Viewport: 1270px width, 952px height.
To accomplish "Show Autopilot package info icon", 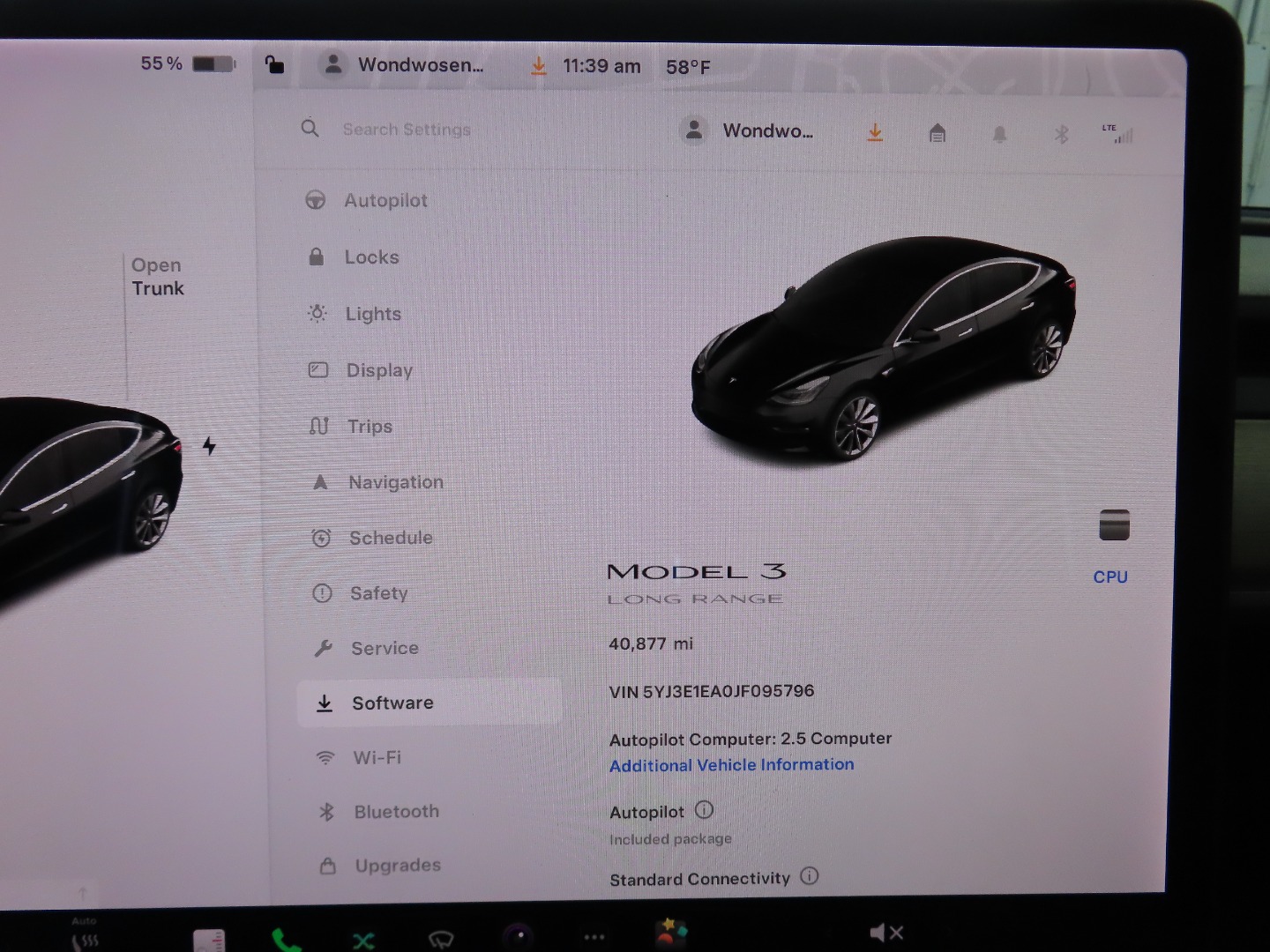I will coord(704,810).
